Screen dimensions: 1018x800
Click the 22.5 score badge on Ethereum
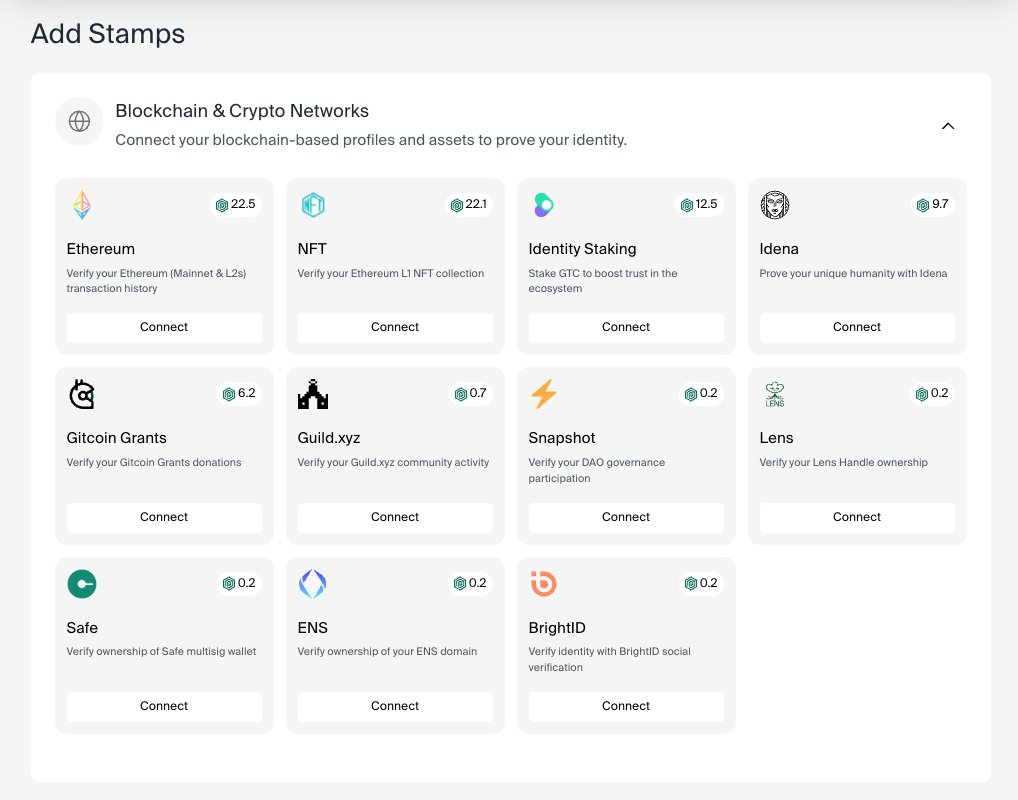point(236,205)
